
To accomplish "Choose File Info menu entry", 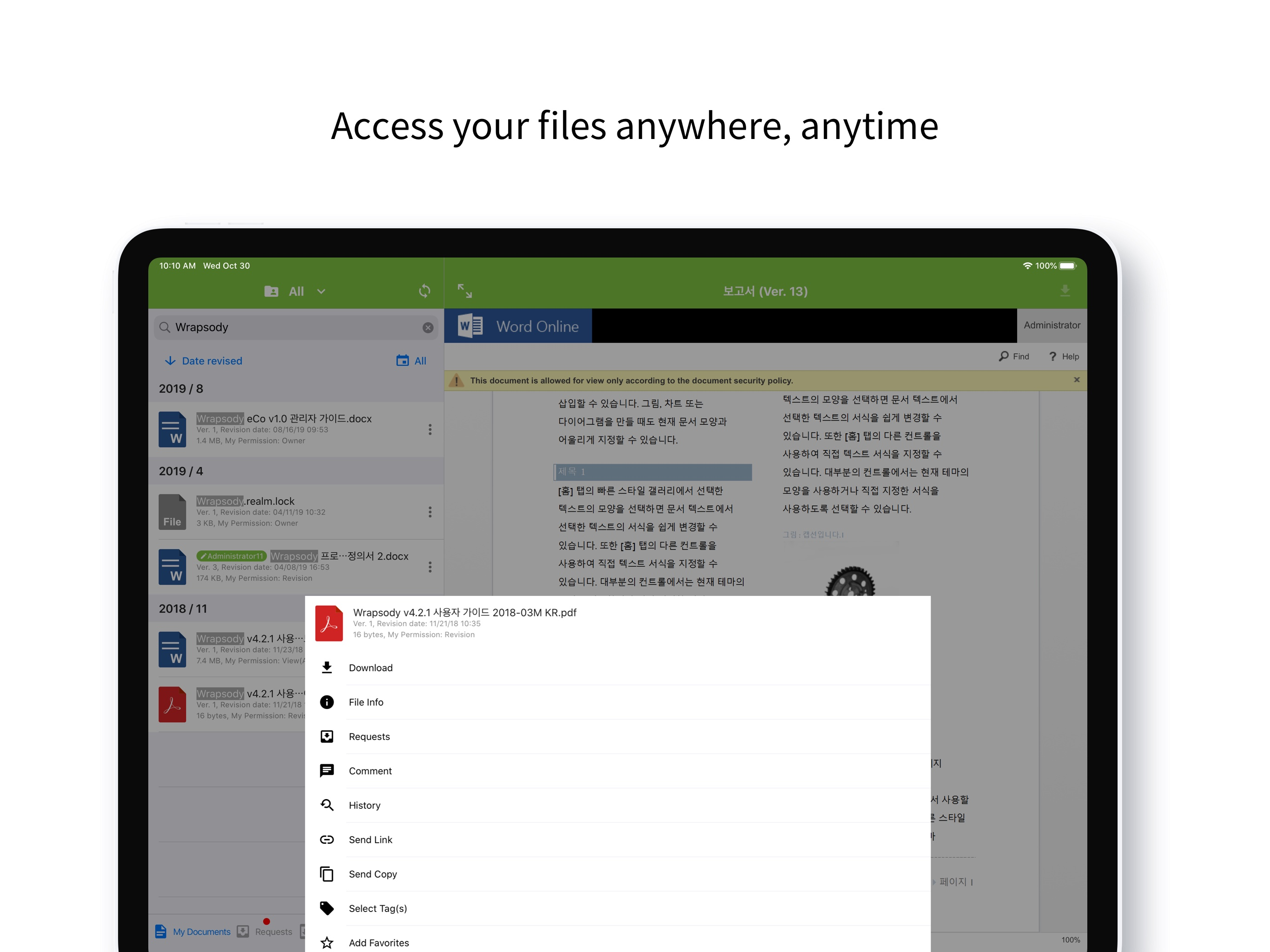I will tap(366, 702).
